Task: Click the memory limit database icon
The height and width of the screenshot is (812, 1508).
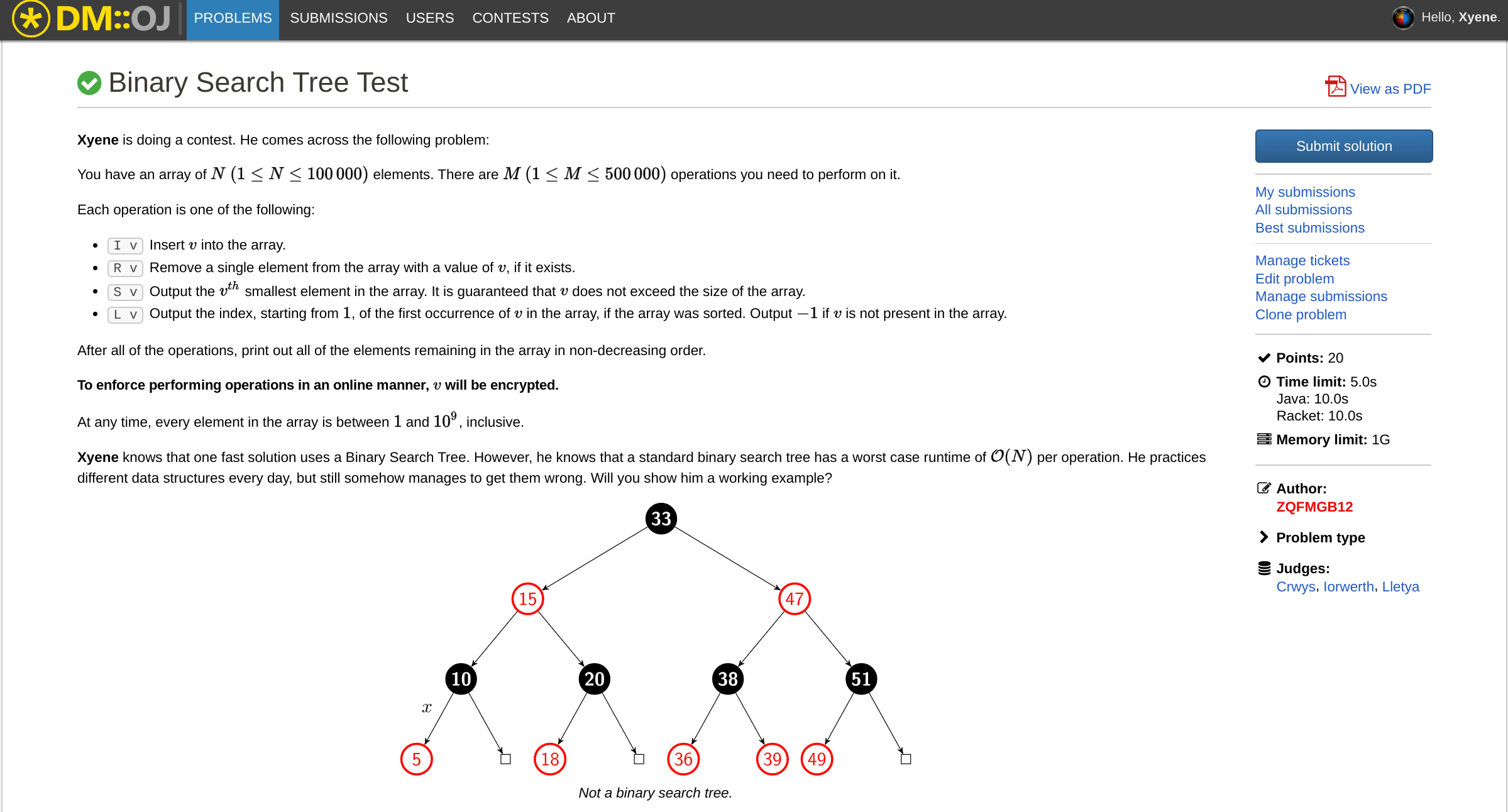Action: point(1264,439)
